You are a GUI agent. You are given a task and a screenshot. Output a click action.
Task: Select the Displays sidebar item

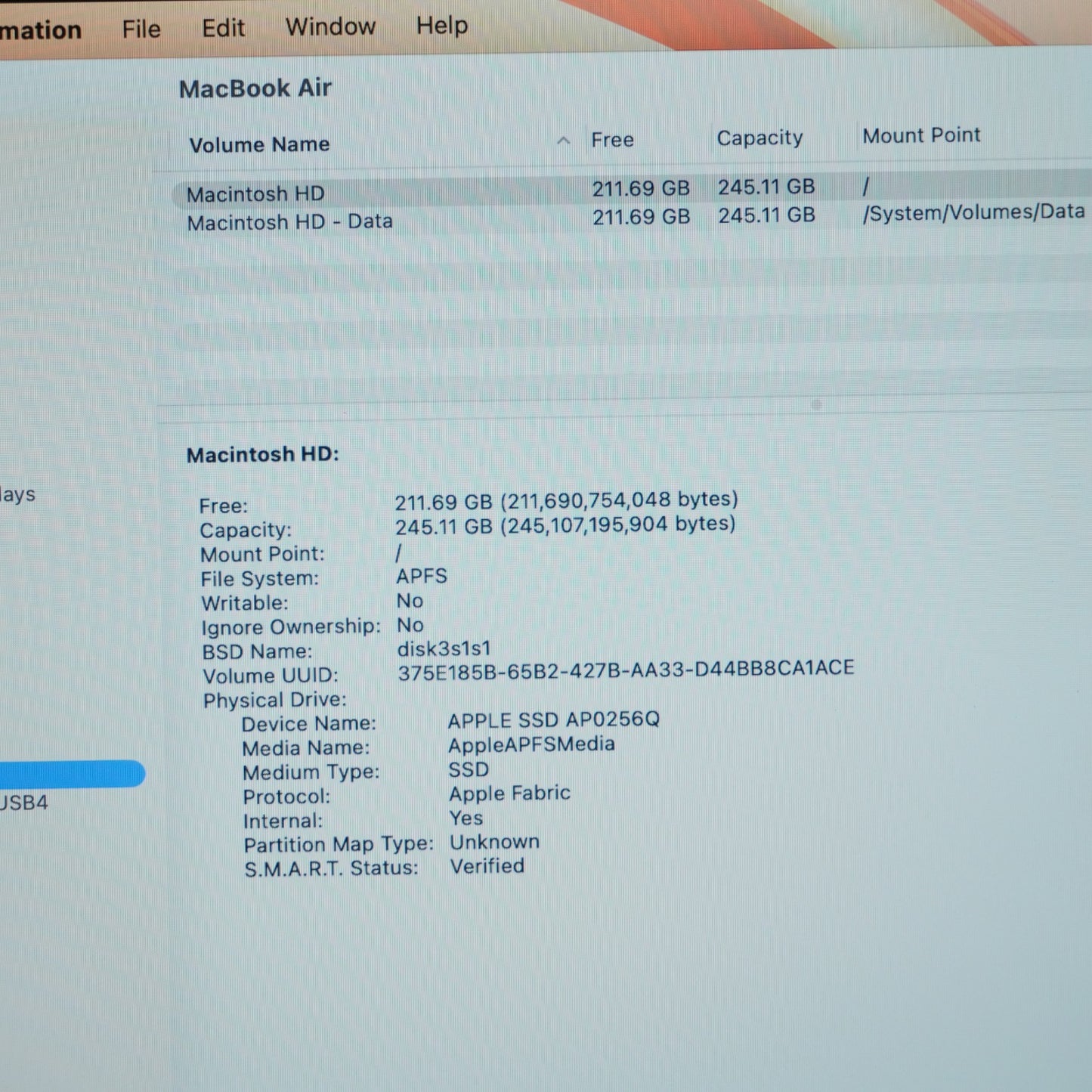(17, 495)
